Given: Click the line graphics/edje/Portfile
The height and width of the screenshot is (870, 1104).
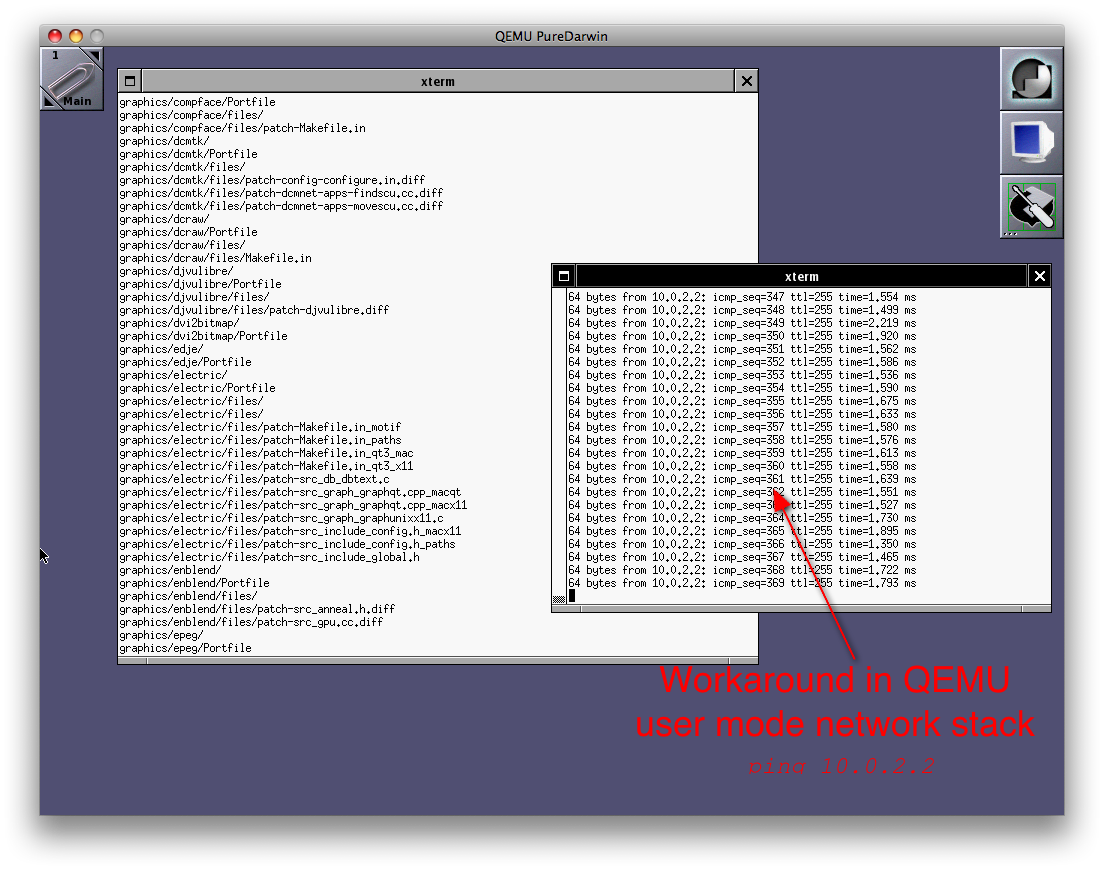Looking at the screenshot, I should point(185,362).
